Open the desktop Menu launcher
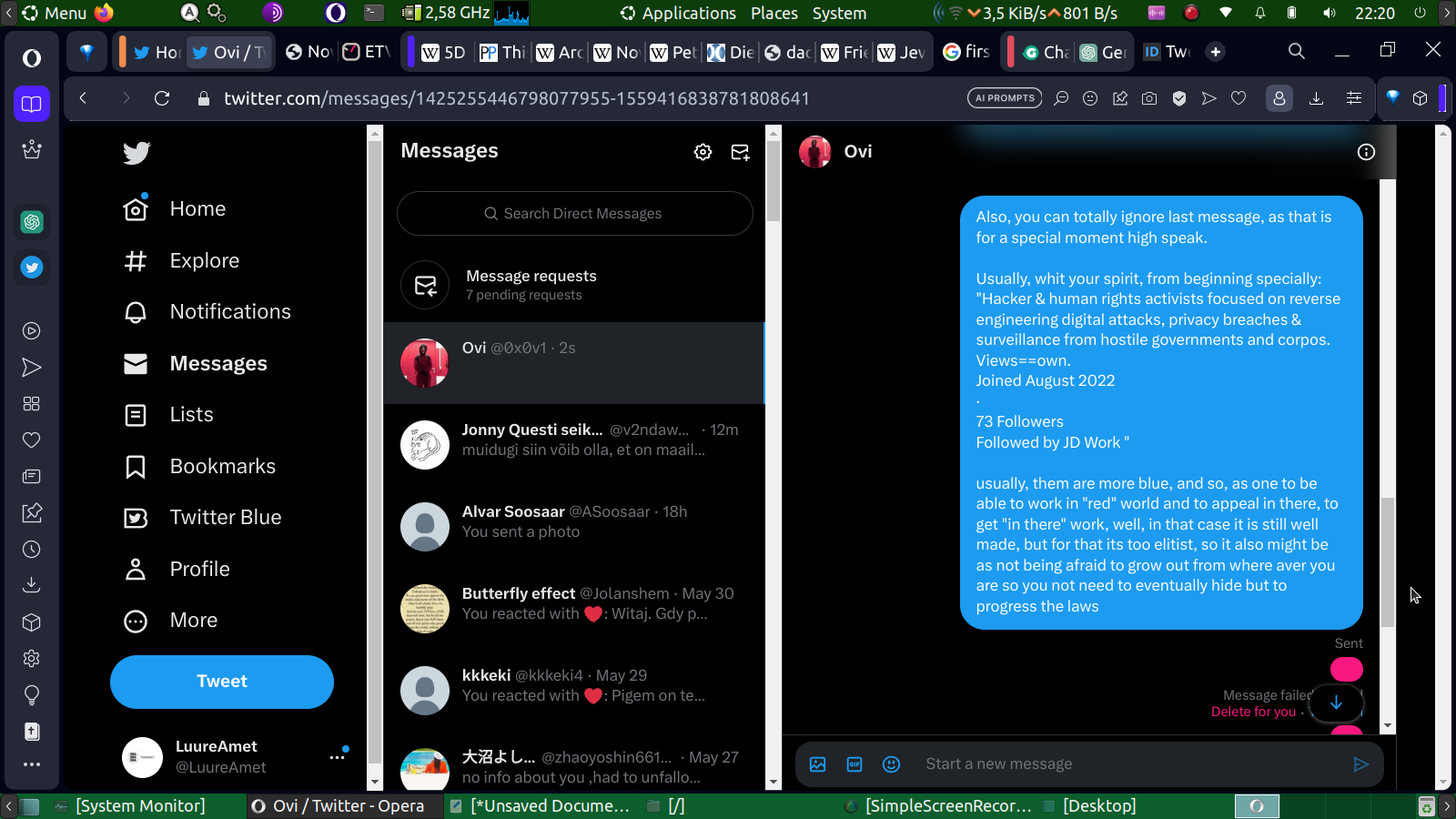1456x819 pixels. pos(55,13)
